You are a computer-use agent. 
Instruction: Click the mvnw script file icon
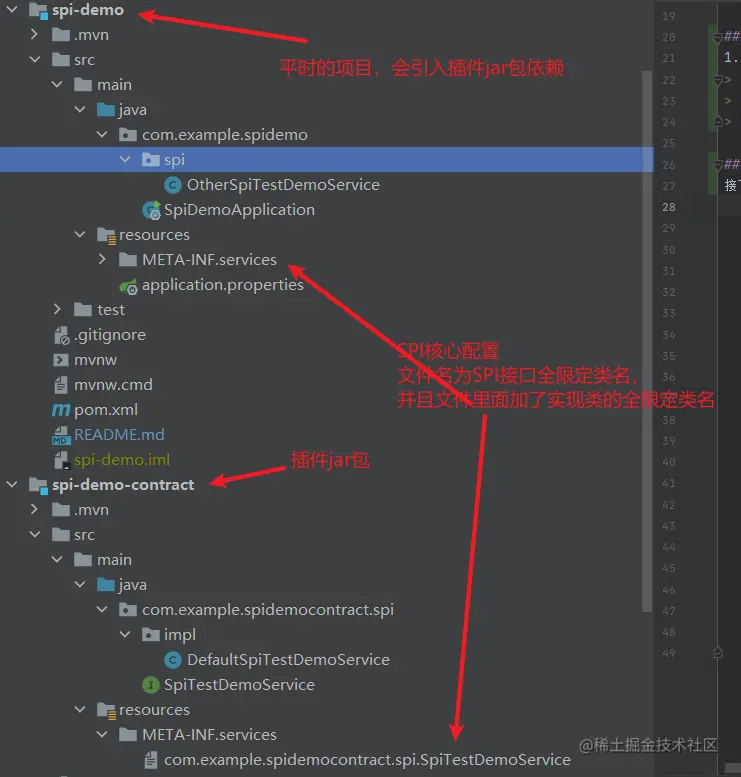tap(60, 360)
